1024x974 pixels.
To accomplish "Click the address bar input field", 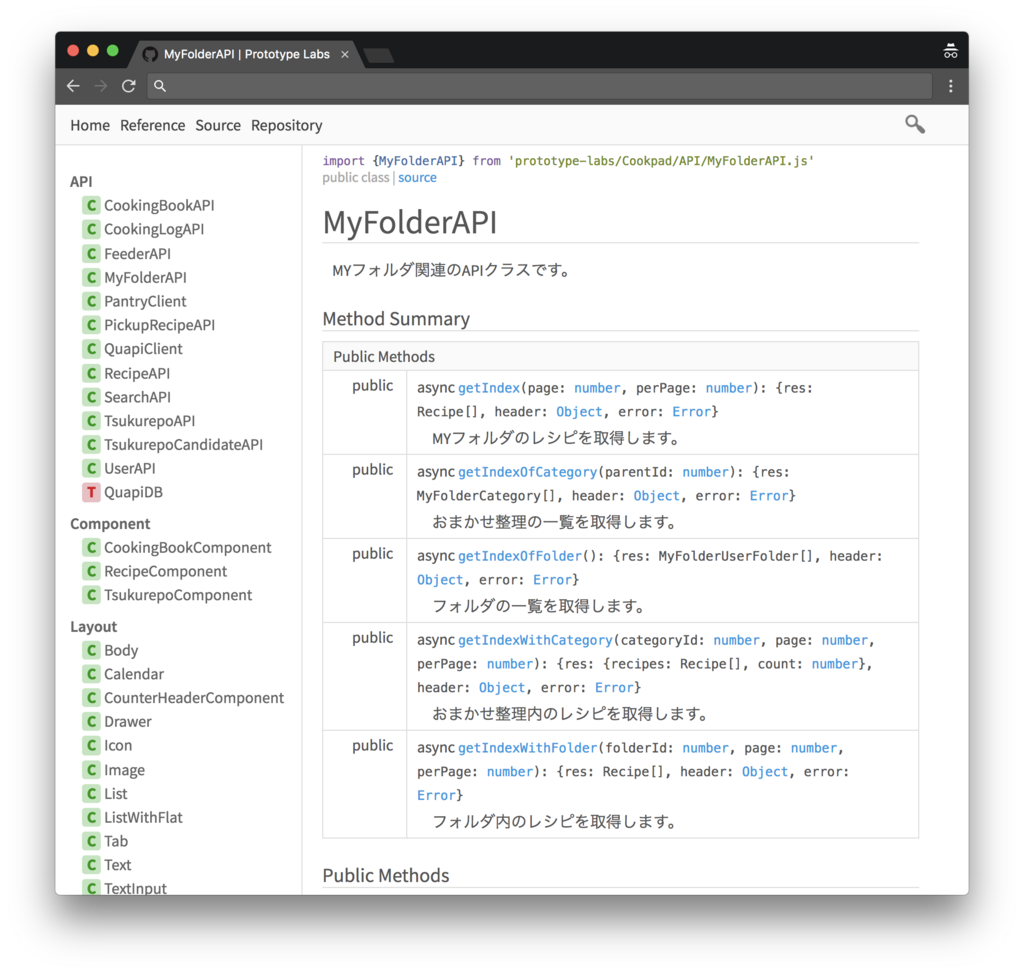I will [539, 86].
